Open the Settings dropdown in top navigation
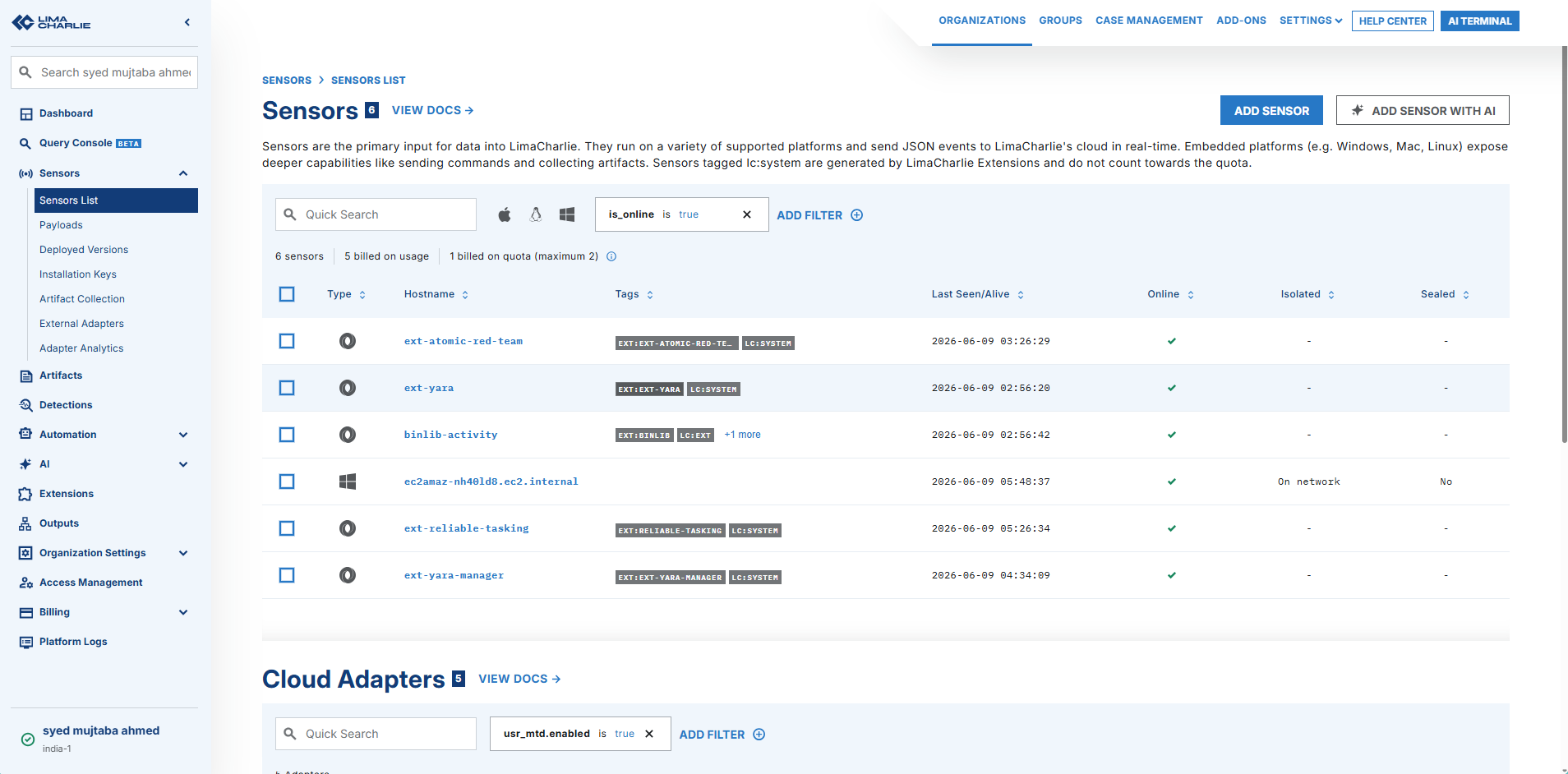 [x=1311, y=21]
